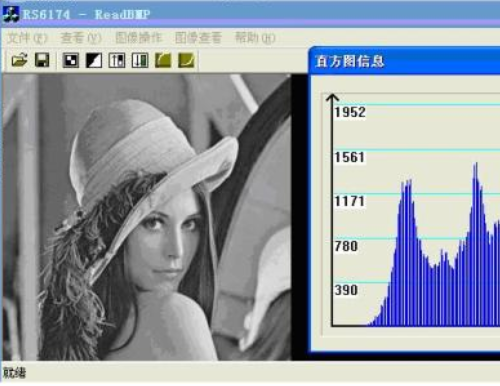Open the 查看(V) menu
500x386 pixels.
pyautogui.click(x=81, y=38)
